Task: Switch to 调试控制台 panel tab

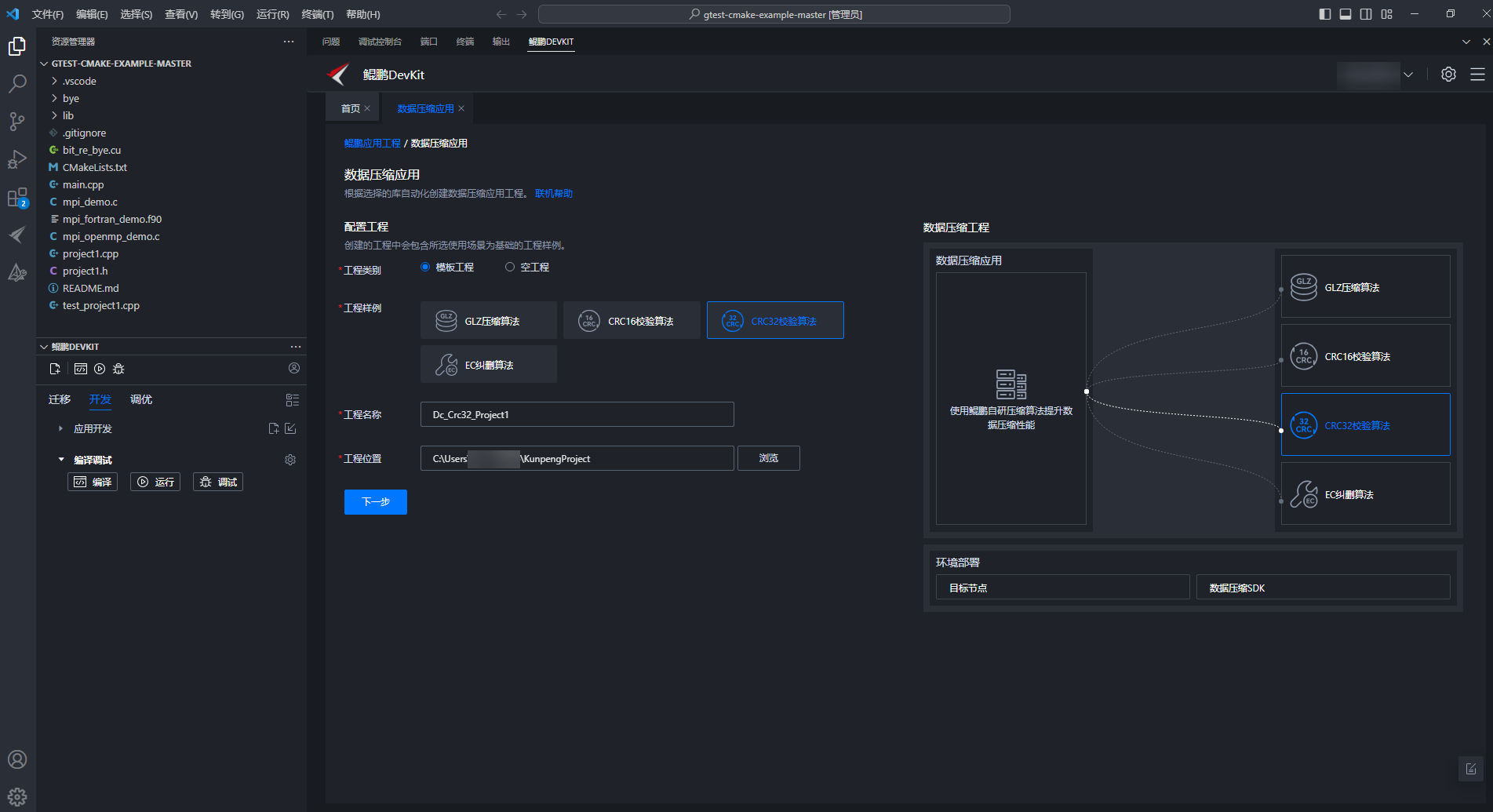Action: pyautogui.click(x=380, y=42)
